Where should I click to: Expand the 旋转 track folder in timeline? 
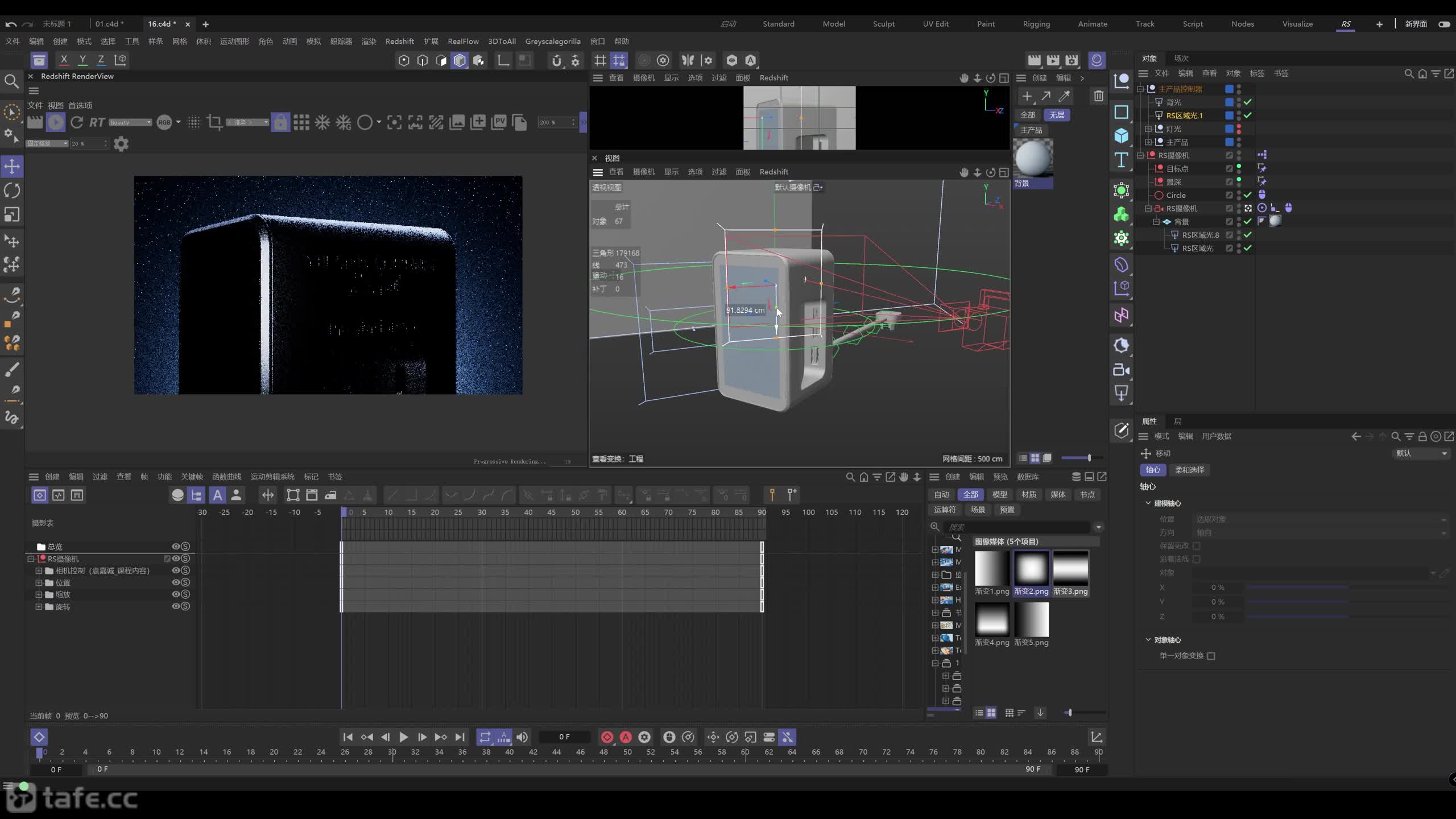point(39,606)
